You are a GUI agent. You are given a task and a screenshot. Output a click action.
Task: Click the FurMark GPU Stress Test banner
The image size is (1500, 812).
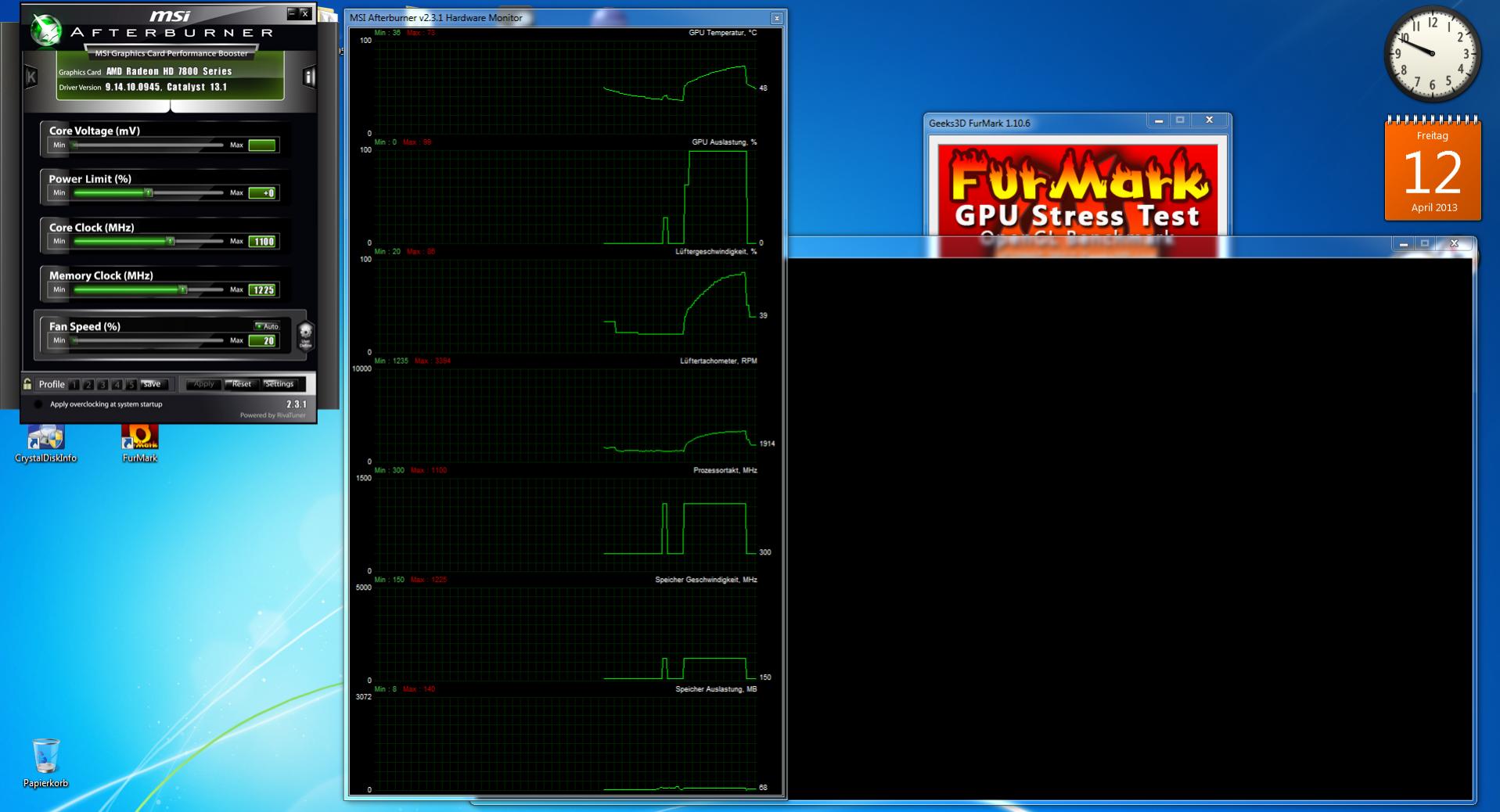1077,189
